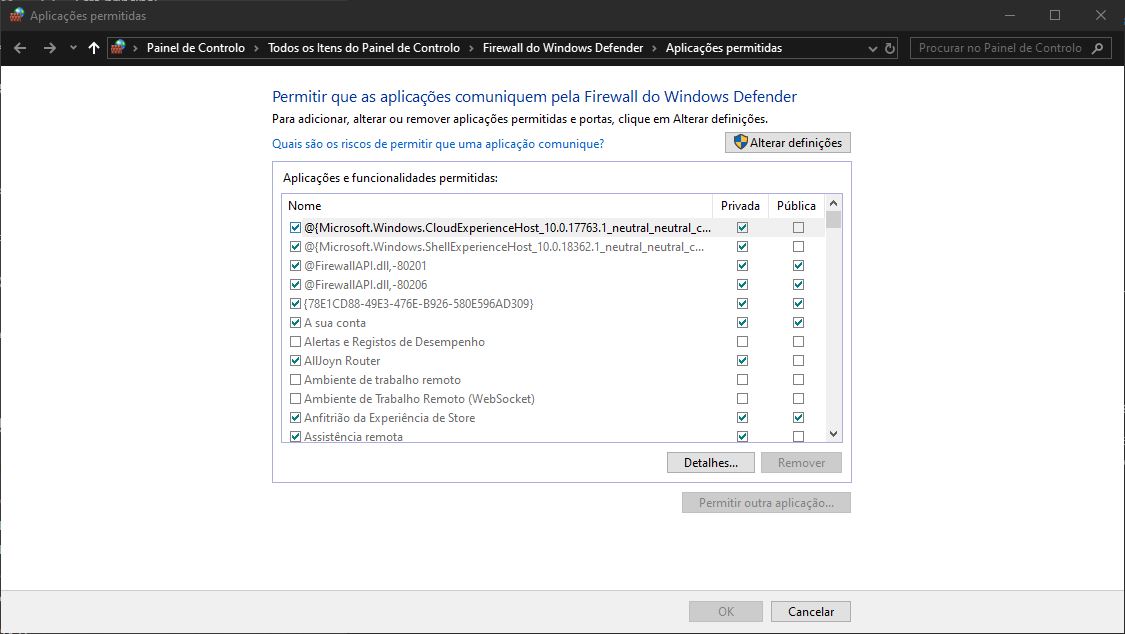Click the firewall icon in title bar
1125x634 pixels.
16,15
